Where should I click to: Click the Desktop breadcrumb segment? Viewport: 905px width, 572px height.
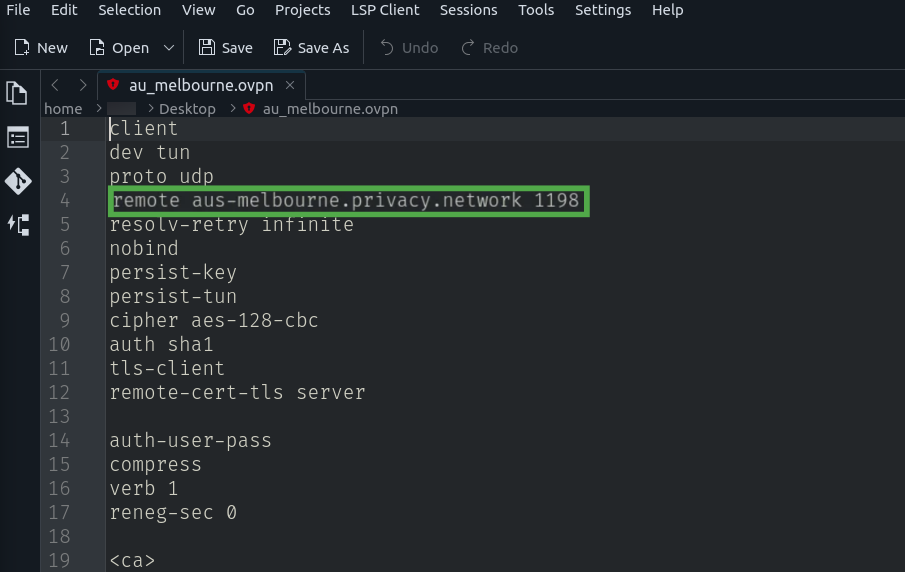(187, 109)
